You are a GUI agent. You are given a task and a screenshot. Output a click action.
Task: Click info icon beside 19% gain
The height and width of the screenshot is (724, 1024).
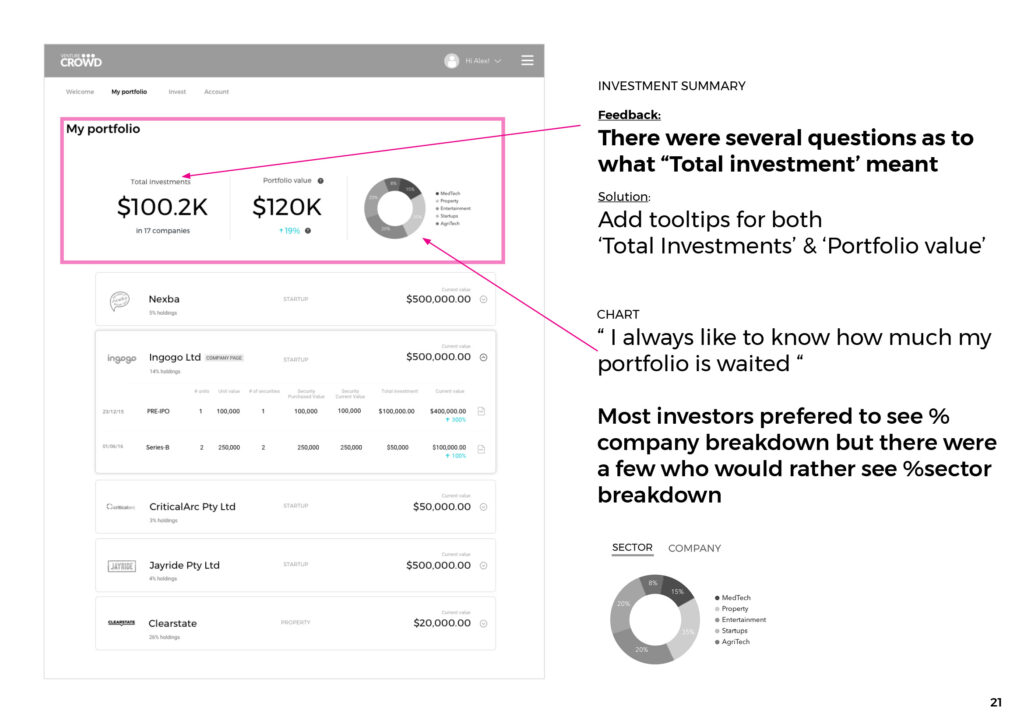[x=308, y=231]
